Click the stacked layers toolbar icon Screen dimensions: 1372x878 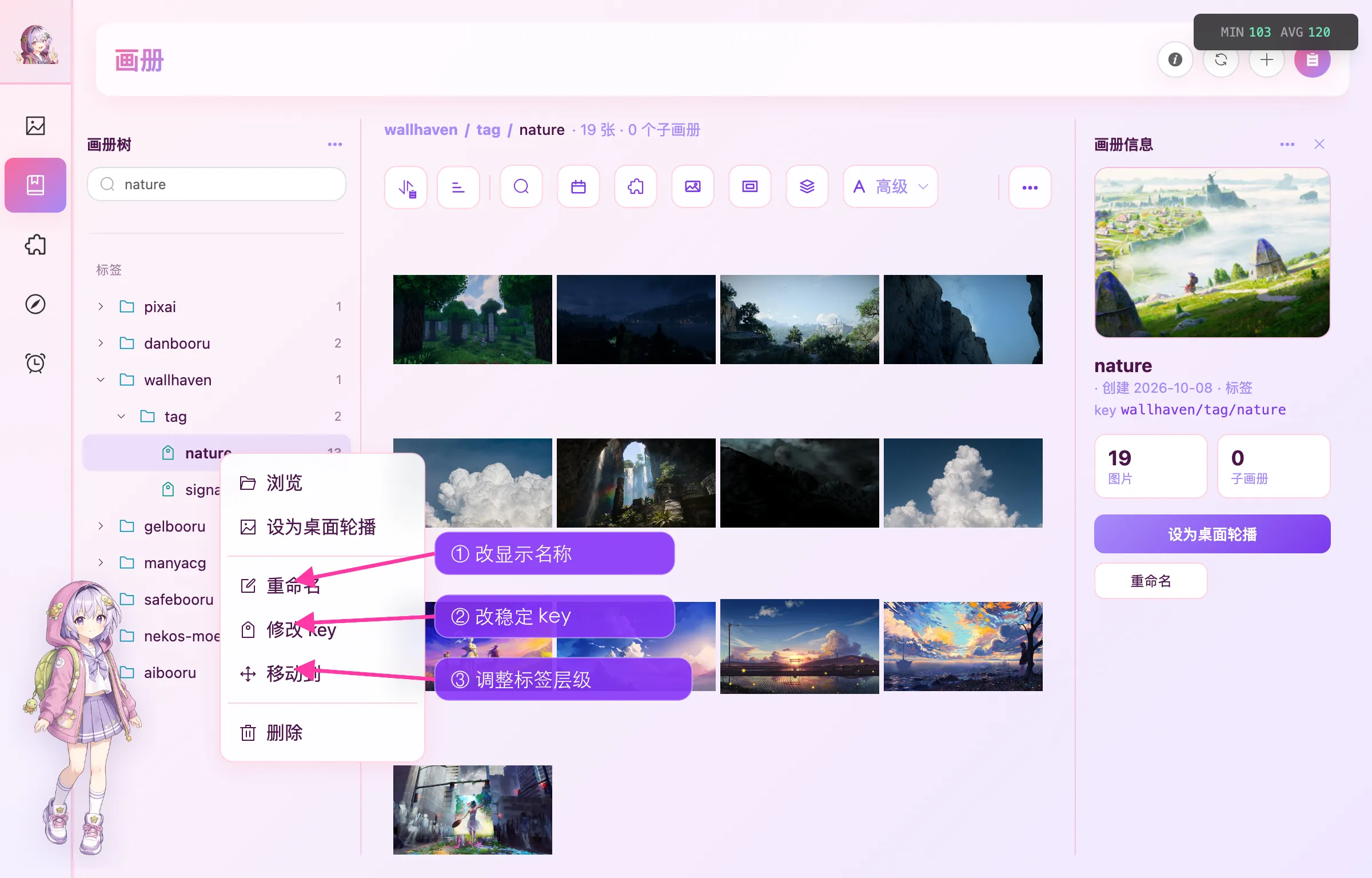807,187
